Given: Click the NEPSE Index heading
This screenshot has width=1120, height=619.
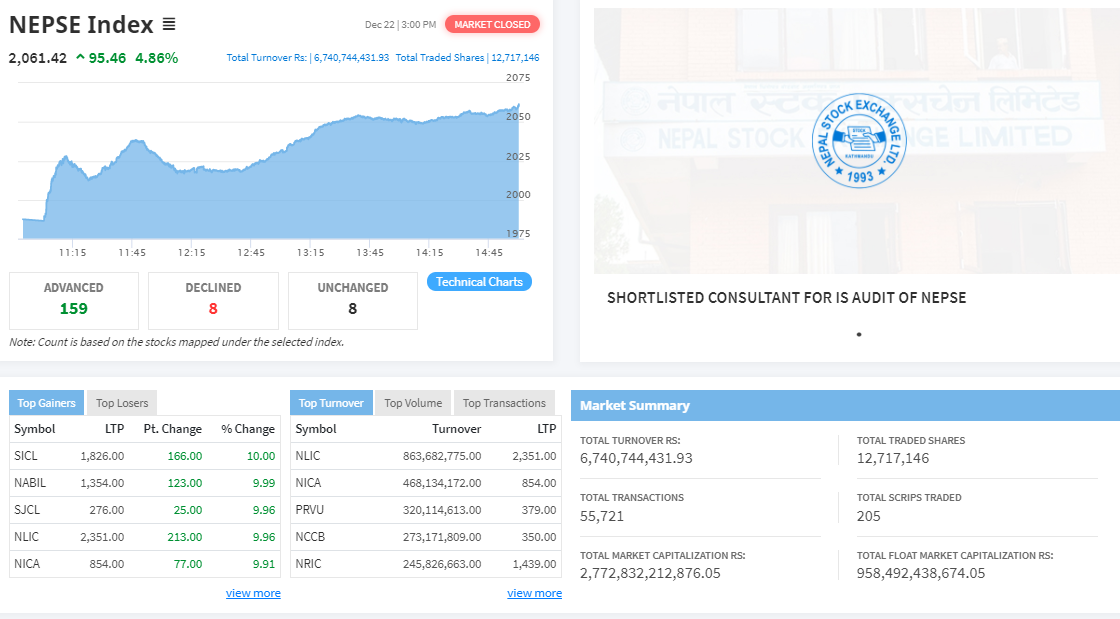Looking at the screenshot, I should (81, 24).
